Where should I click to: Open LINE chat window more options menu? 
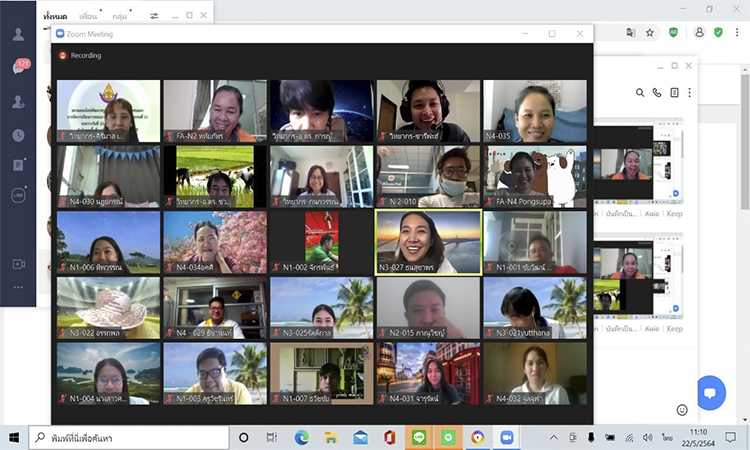tap(689, 92)
